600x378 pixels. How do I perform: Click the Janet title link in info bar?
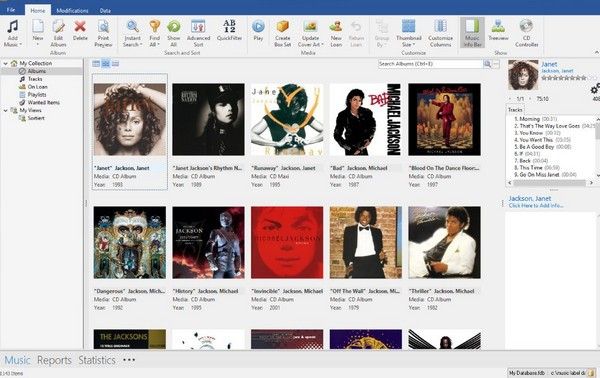(549, 64)
